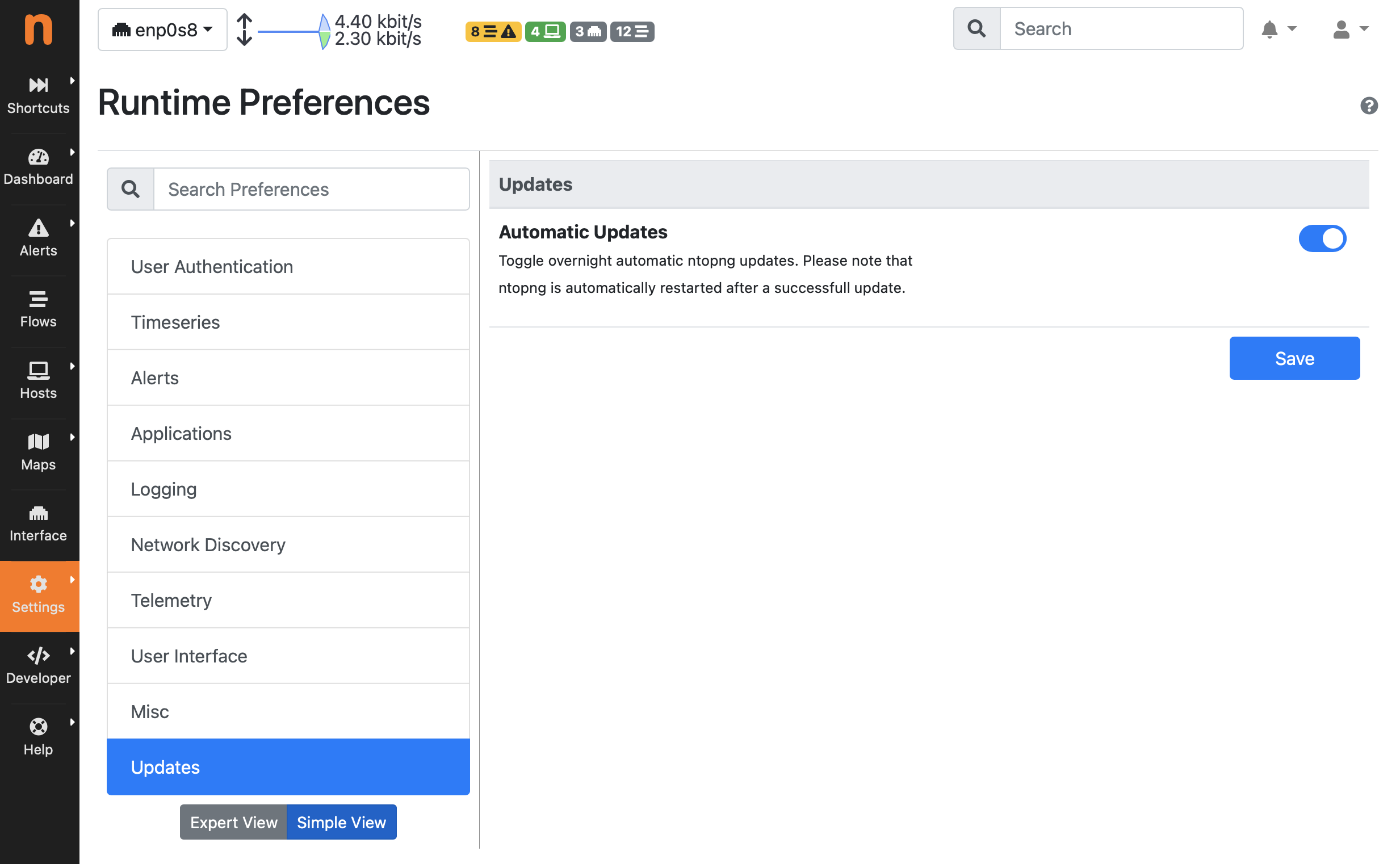
Task: Open the enp0s8 interface dropdown
Action: pyautogui.click(x=162, y=29)
